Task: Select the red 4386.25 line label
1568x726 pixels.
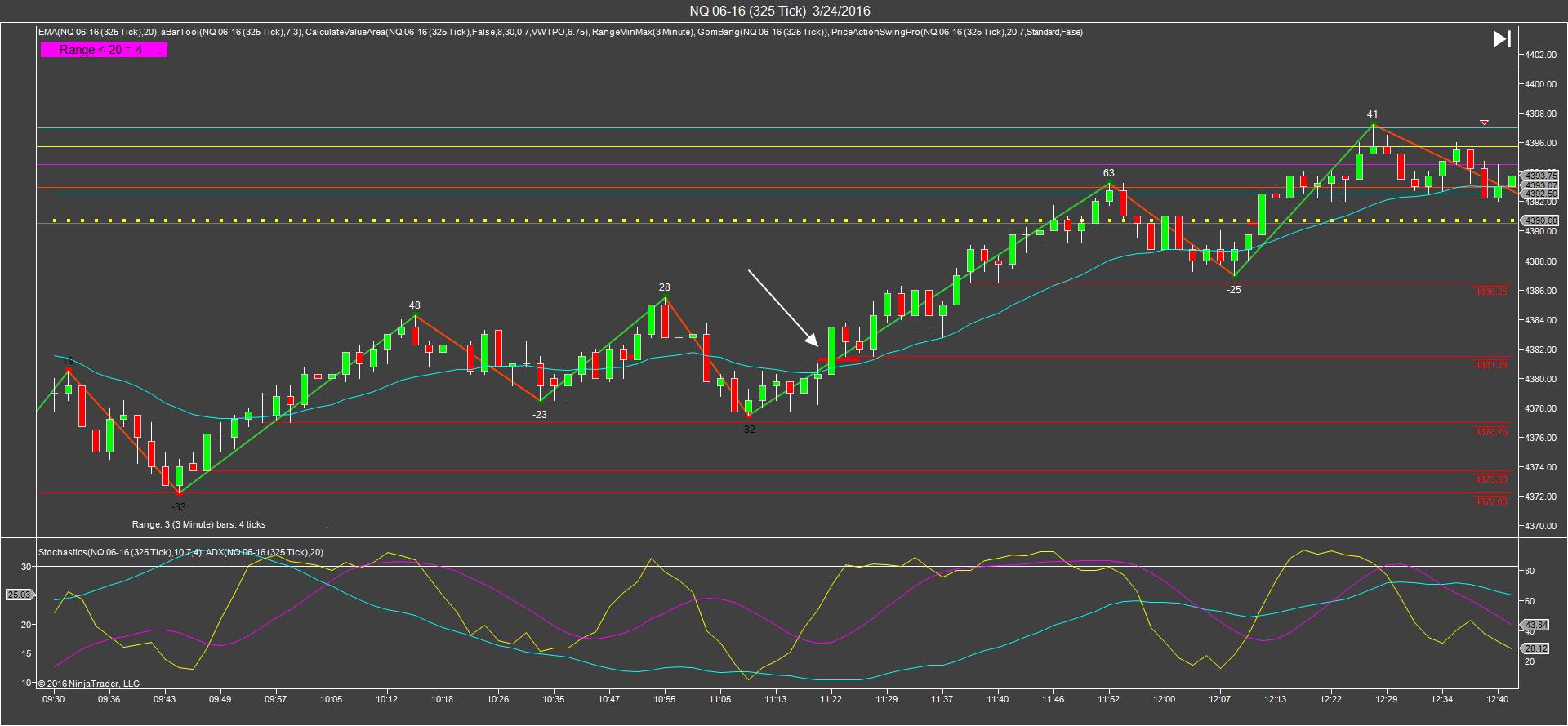Action: click(1491, 292)
